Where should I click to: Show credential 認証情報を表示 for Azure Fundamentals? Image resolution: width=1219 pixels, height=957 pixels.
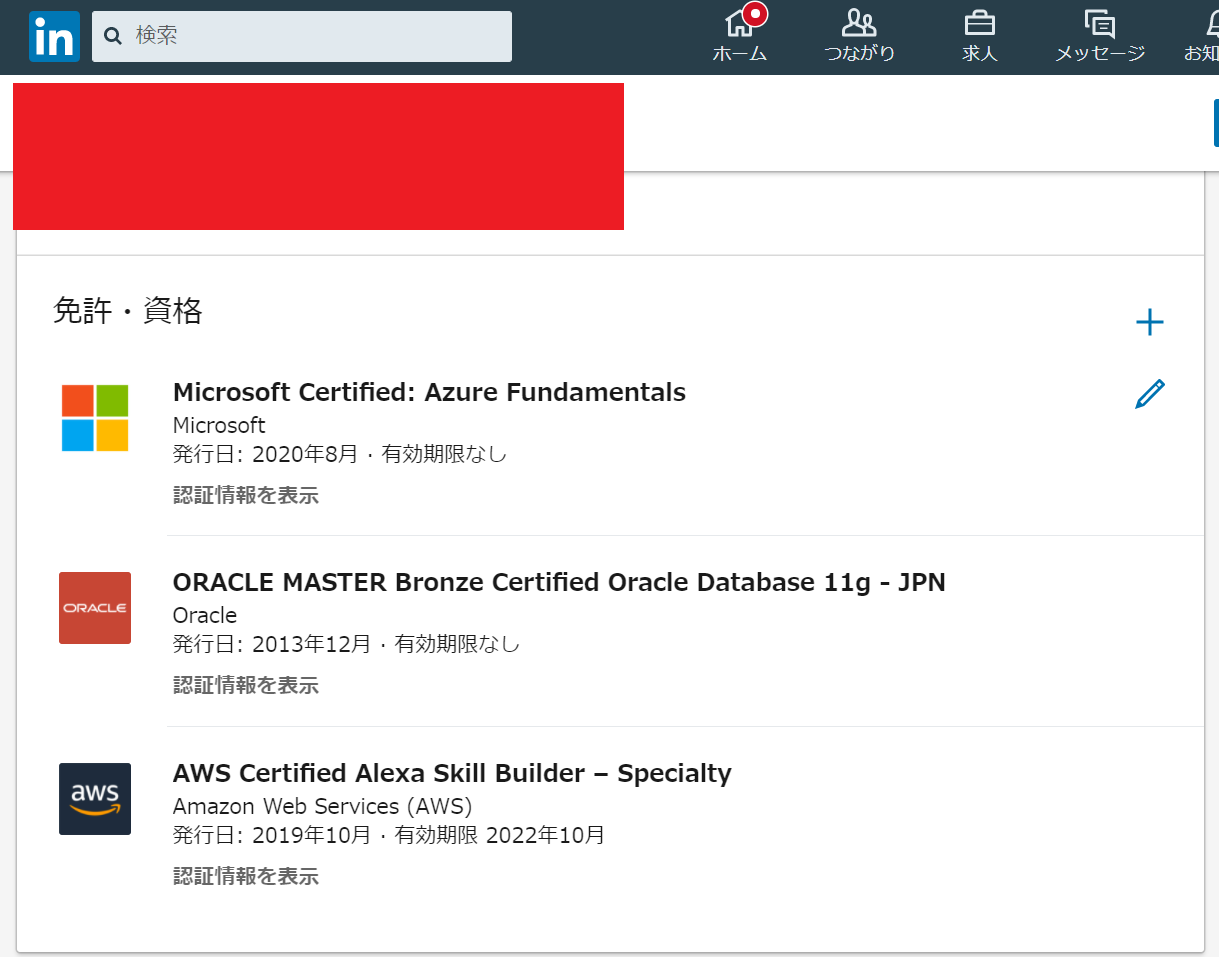(246, 495)
